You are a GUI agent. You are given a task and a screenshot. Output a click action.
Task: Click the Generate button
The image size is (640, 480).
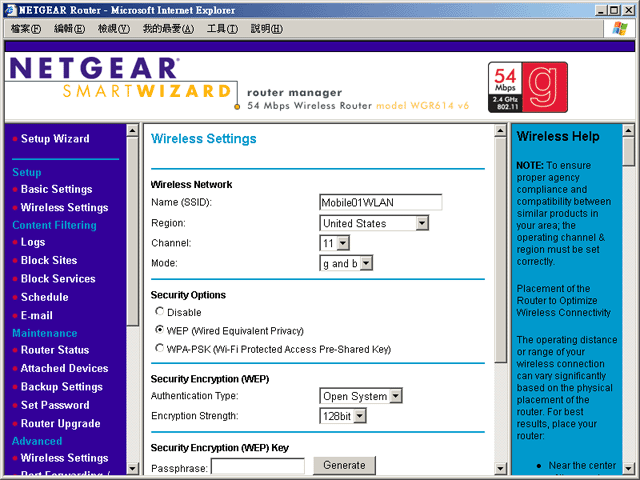[x=344, y=465]
